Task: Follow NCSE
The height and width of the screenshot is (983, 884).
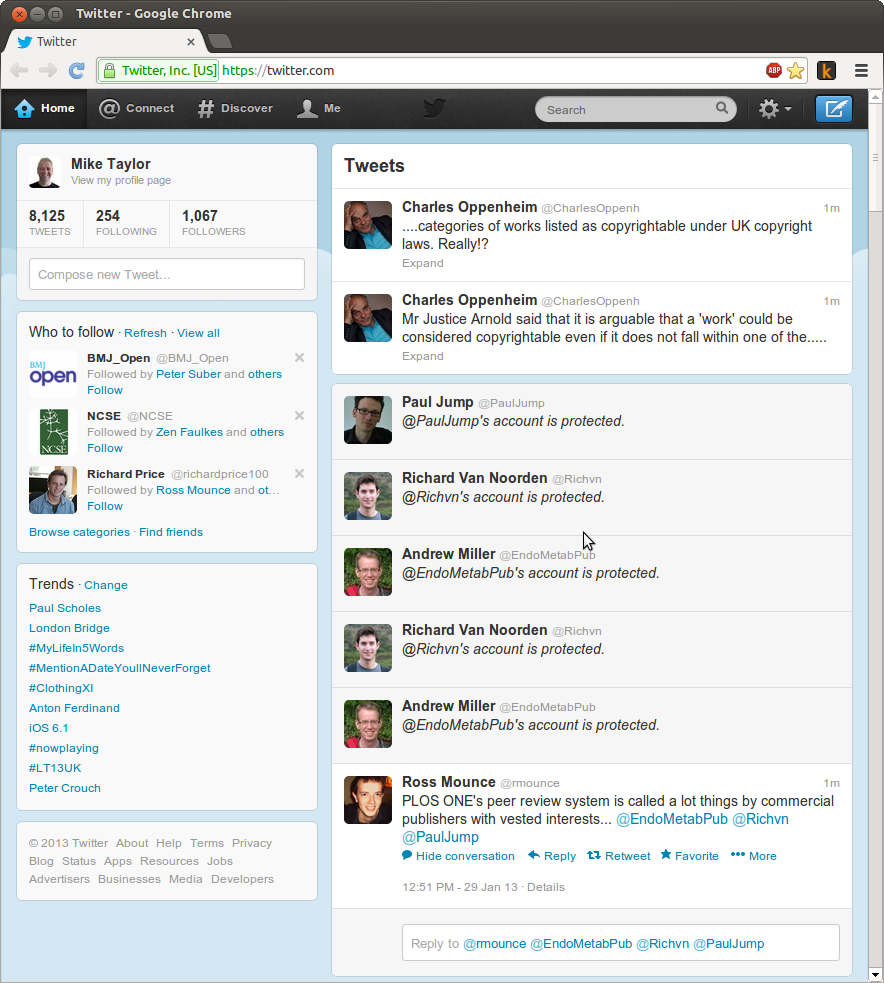Action: pyautogui.click(x=105, y=448)
